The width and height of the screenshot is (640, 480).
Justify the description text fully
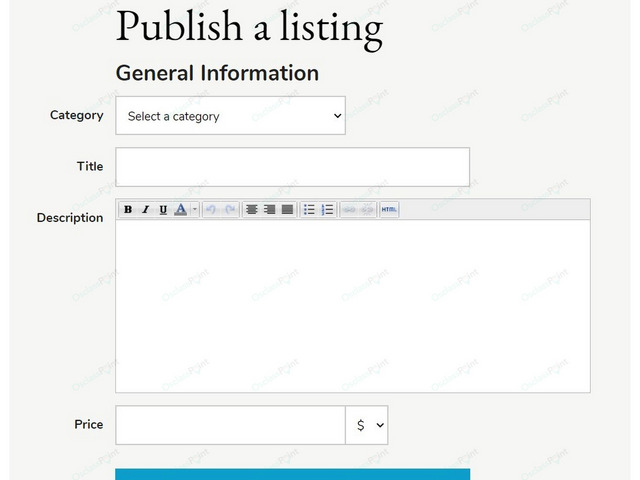coord(287,210)
